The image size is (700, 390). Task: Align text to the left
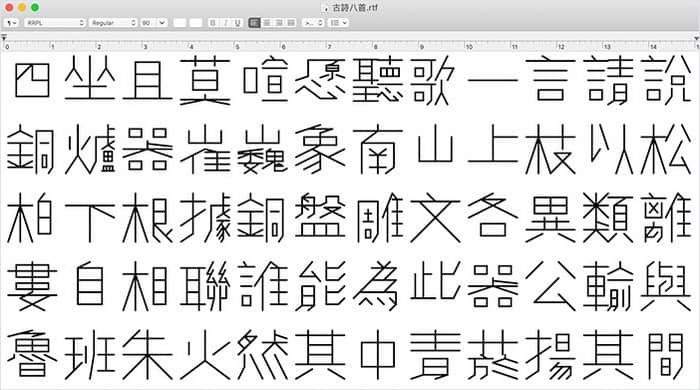point(254,22)
